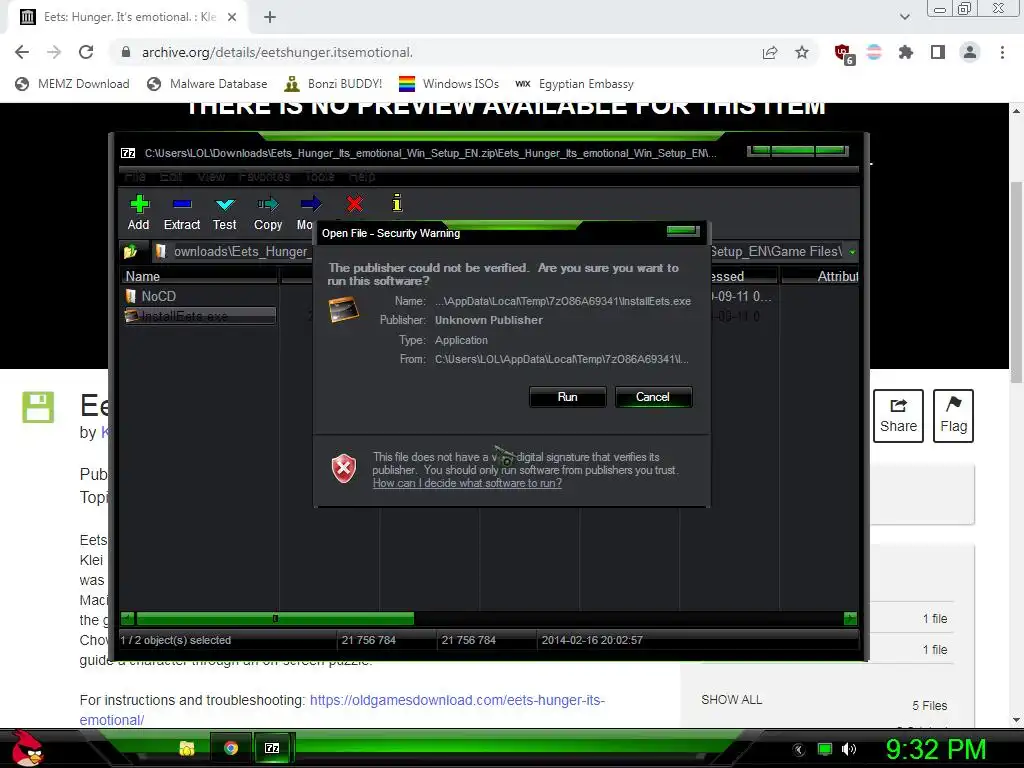Open the MEMZ Download bookmark
This screenshot has height=768, width=1024.
[72, 84]
